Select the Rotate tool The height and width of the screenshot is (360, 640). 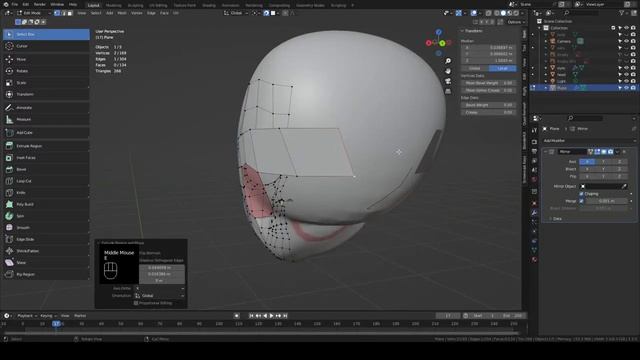pyautogui.click(x=46, y=71)
